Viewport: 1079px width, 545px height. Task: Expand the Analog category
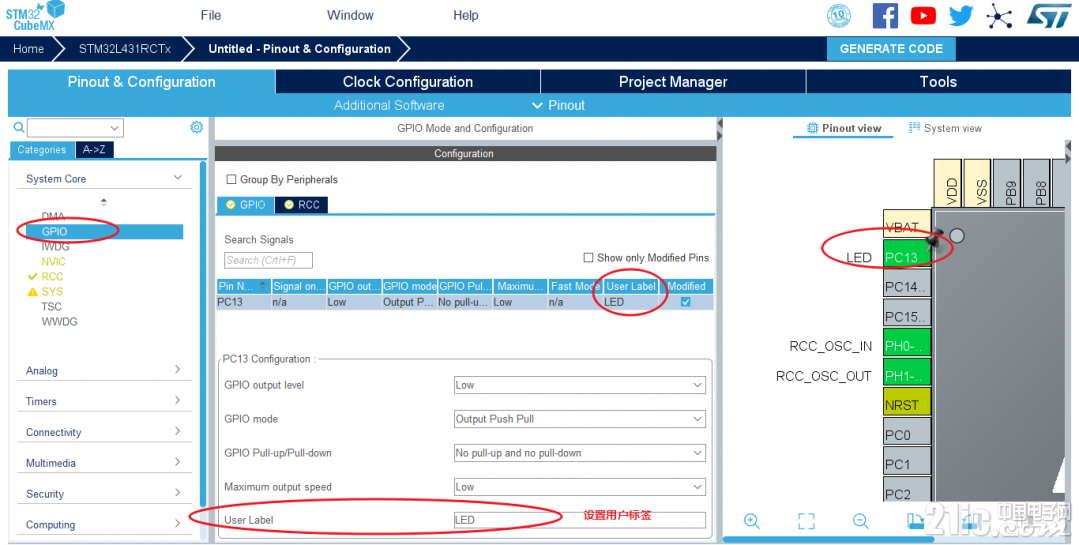178,370
